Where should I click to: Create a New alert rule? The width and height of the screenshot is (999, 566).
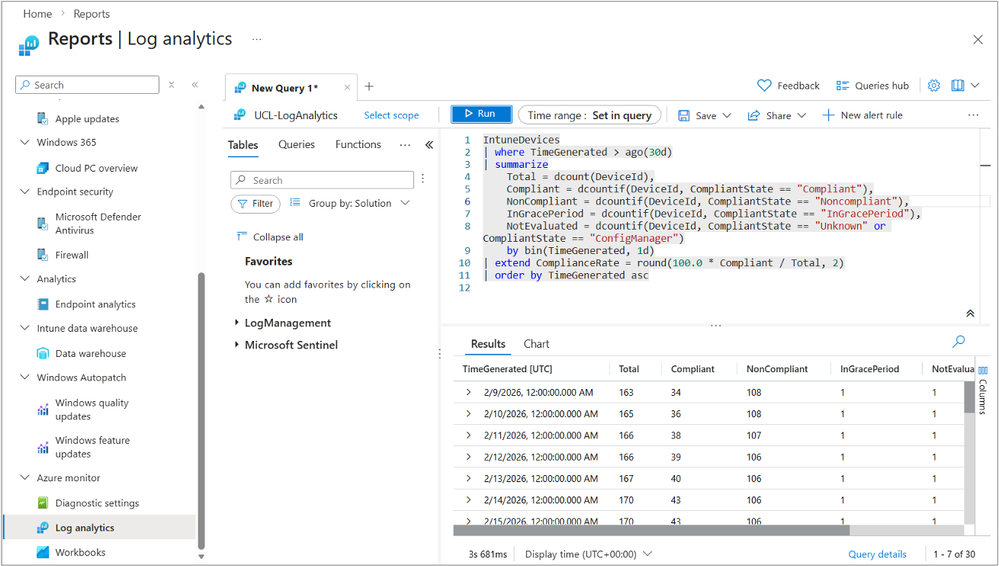862,115
